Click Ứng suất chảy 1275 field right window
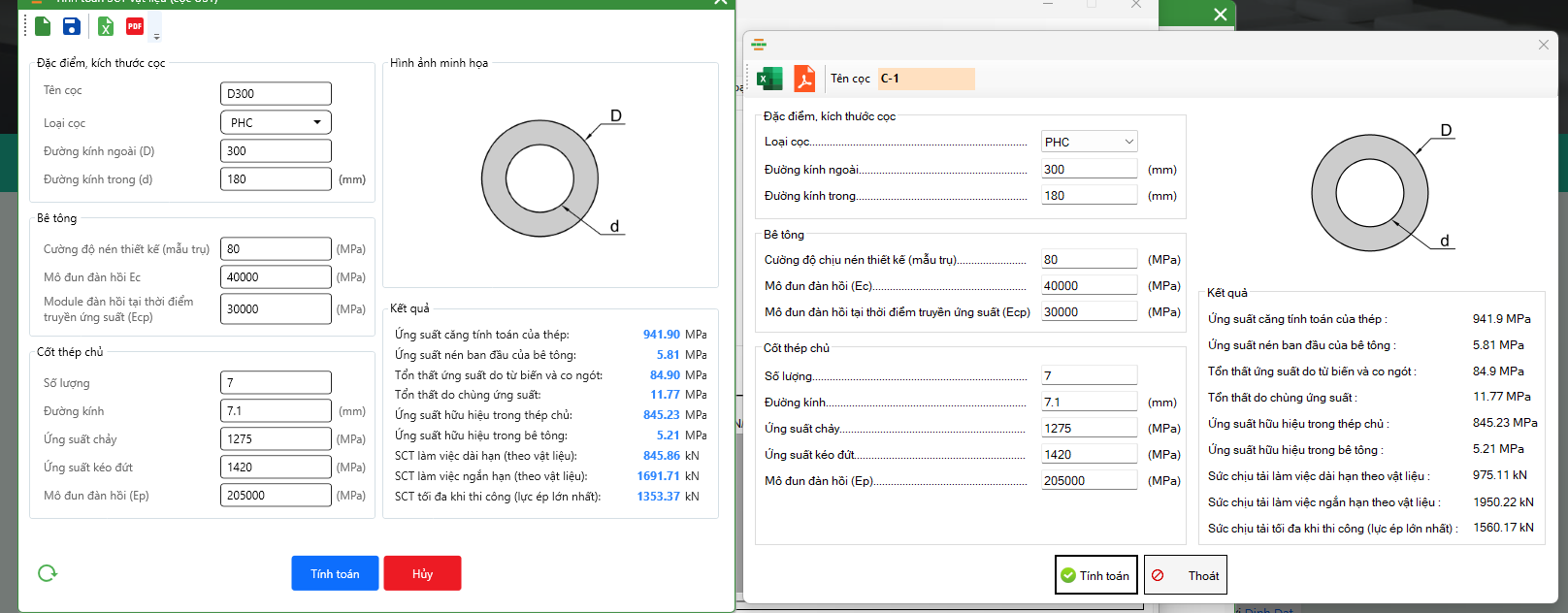Viewport: 1568px width, 613px height. (x=1089, y=428)
